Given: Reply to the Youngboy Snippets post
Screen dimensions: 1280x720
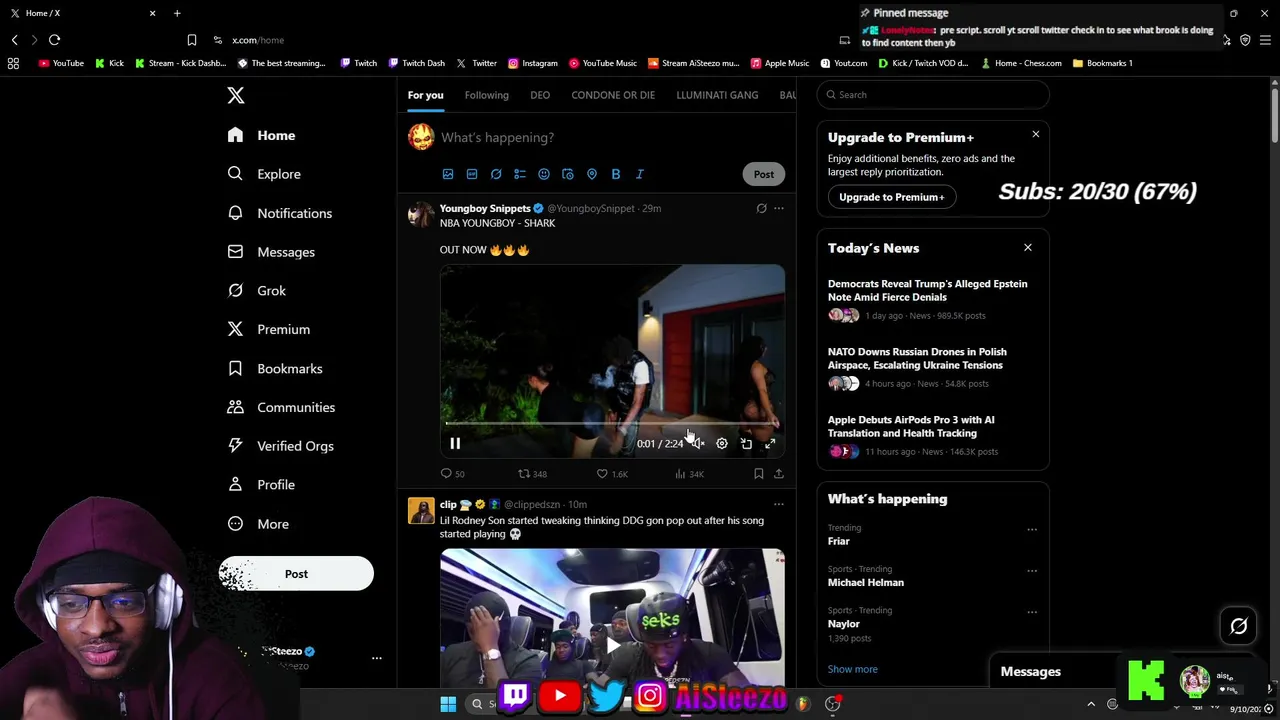Looking at the screenshot, I should [452, 474].
